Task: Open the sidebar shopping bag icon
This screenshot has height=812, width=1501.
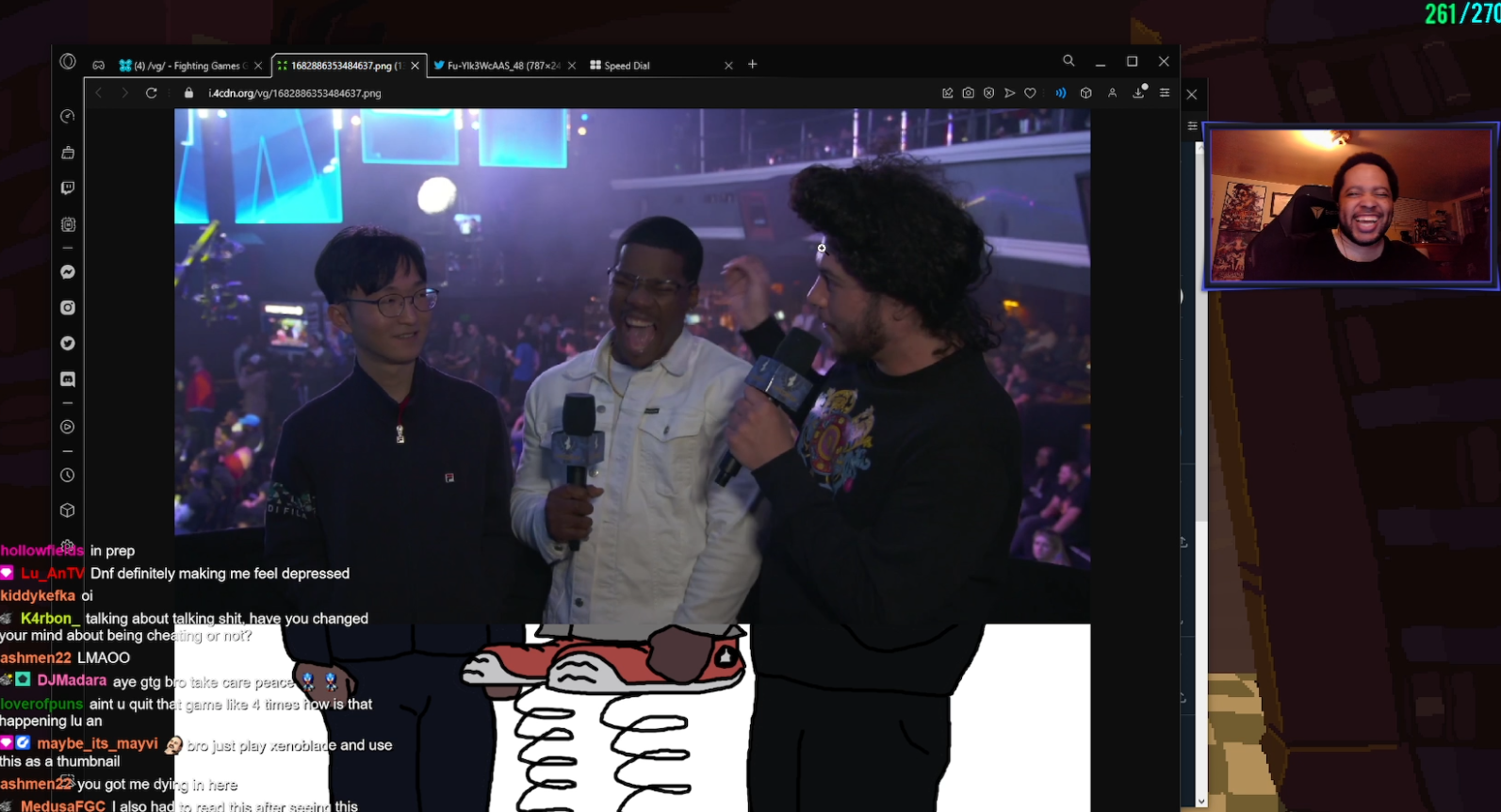Action: (68, 153)
